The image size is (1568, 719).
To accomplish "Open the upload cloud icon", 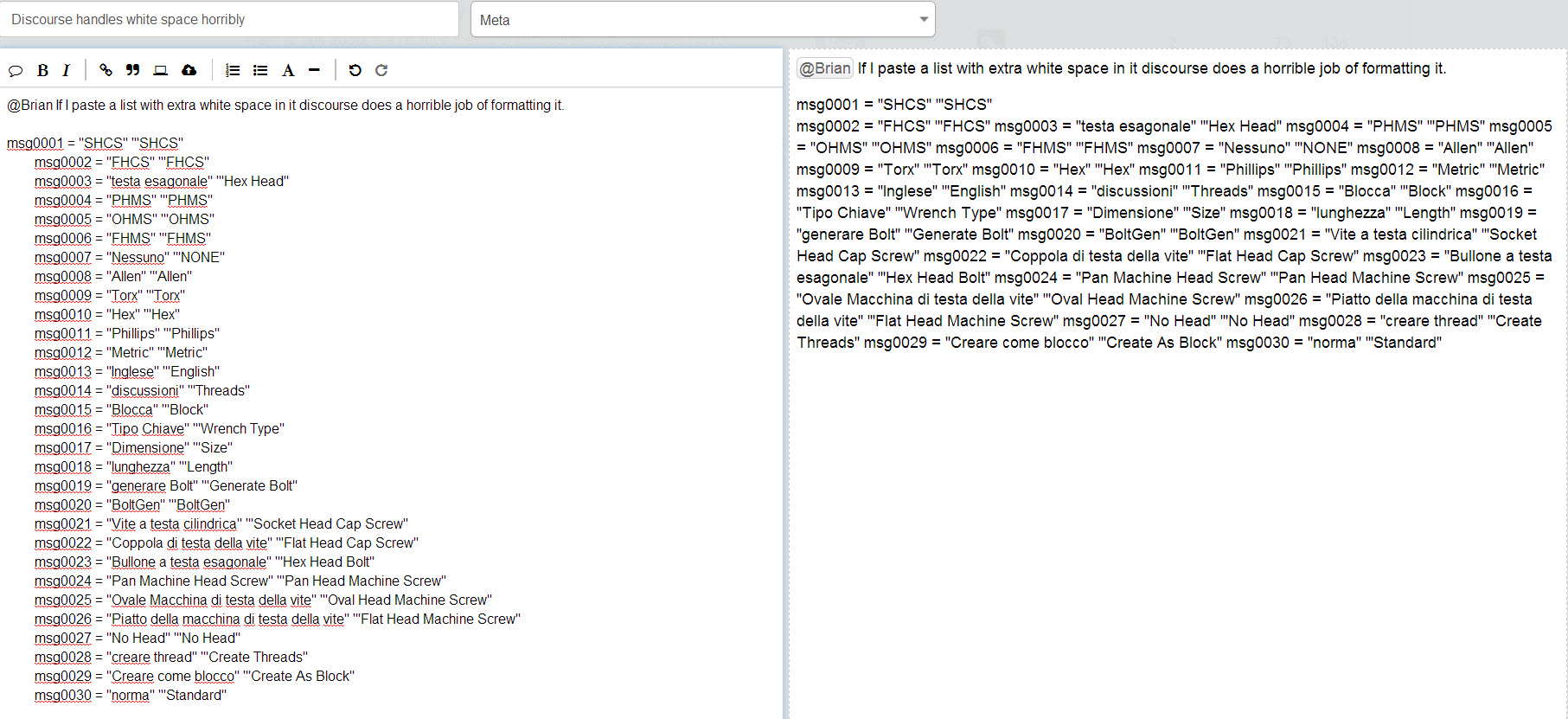I will (x=189, y=70).
